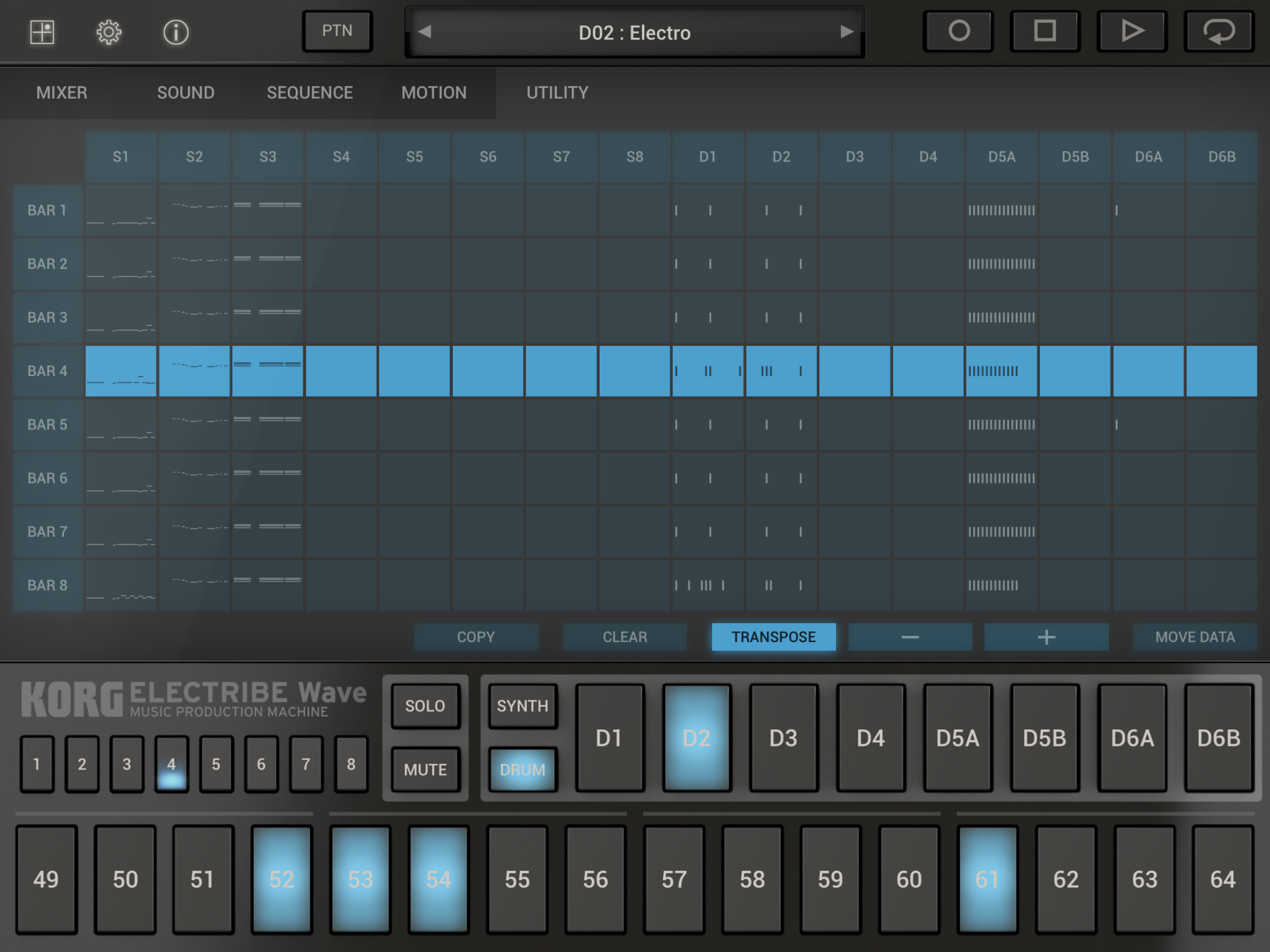Image resolution: width=1270 pixels, height=952 pixels.
Task: Switch to the SOUND tab
Action: point(186,92)
